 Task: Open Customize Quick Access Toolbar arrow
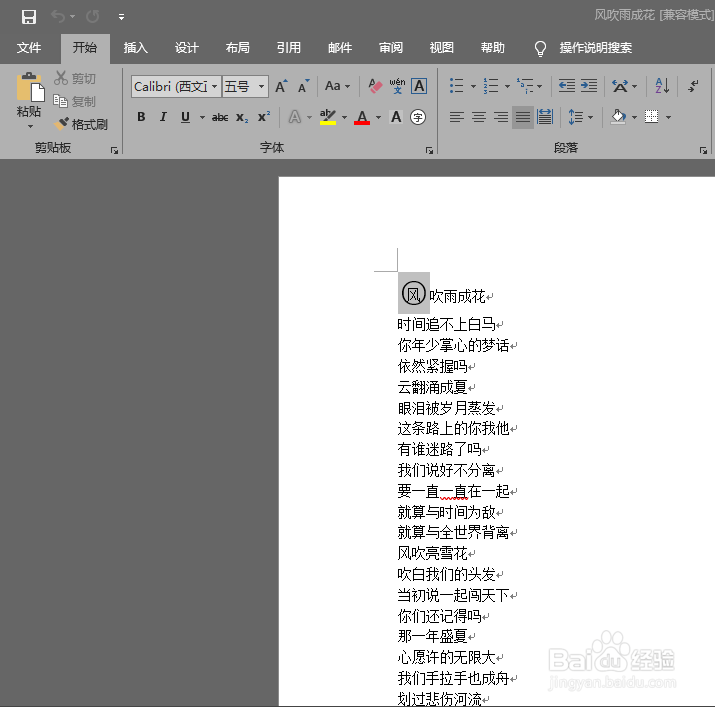point(121,17)
